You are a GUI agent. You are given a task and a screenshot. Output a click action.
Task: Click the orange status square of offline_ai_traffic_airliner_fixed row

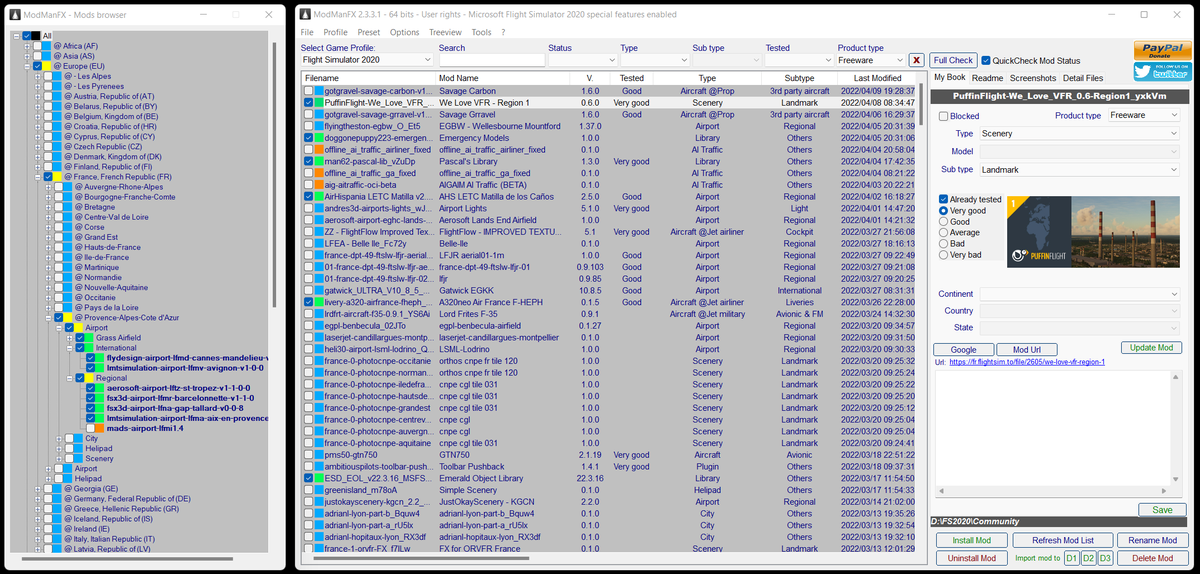(320, 149)
